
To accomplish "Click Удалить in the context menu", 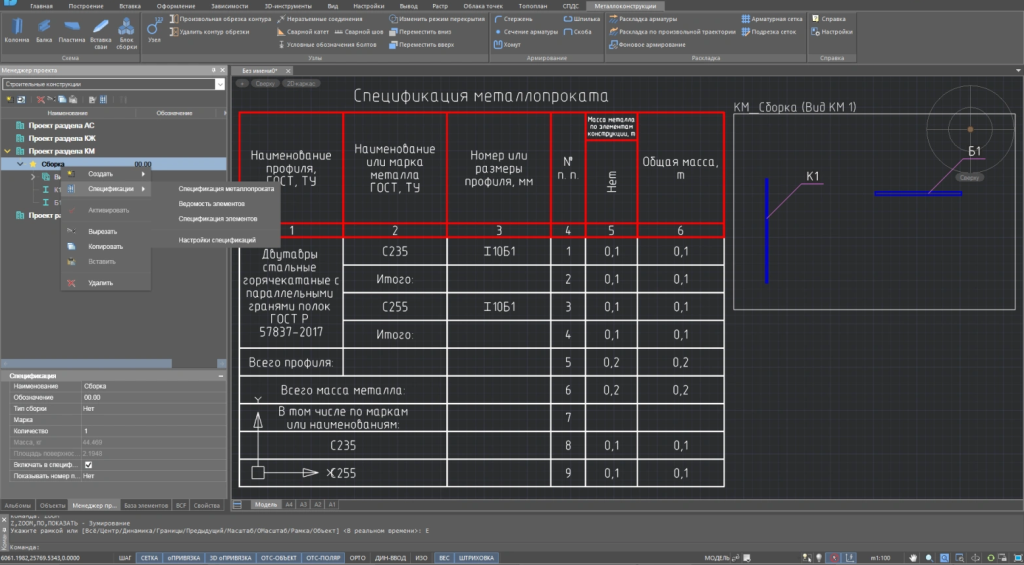I will coord(101,282).
